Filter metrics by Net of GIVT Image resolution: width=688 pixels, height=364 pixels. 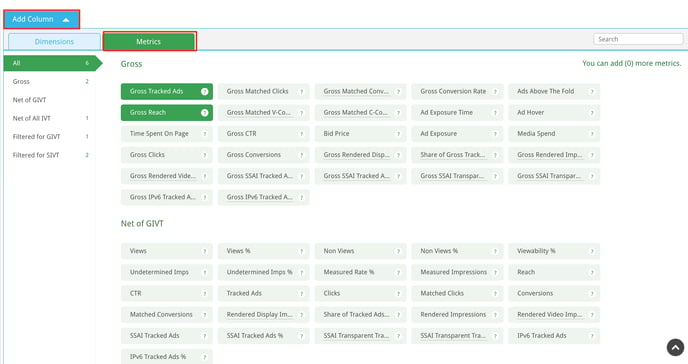[50, 100]
